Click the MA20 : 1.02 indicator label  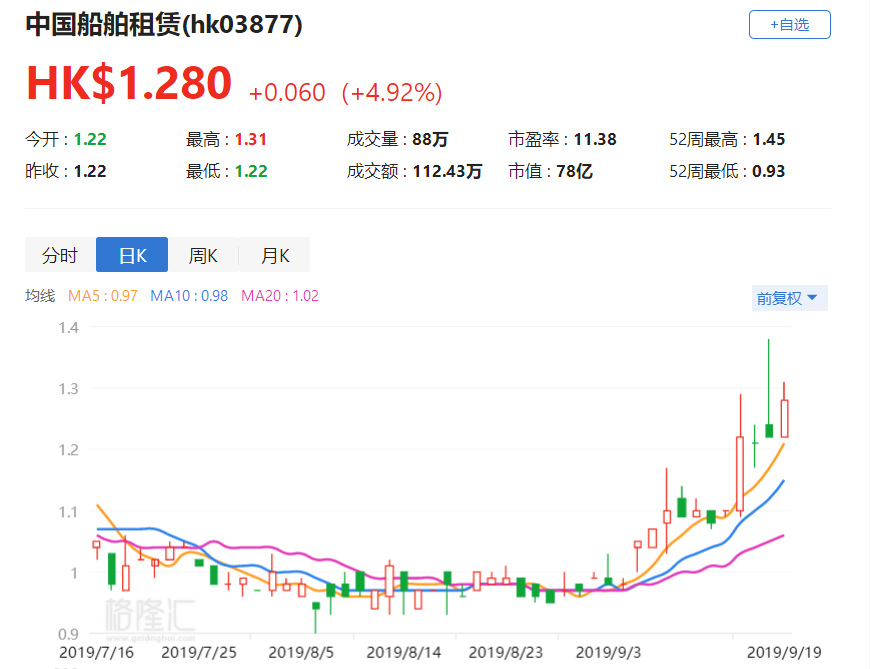pos(280,296)
